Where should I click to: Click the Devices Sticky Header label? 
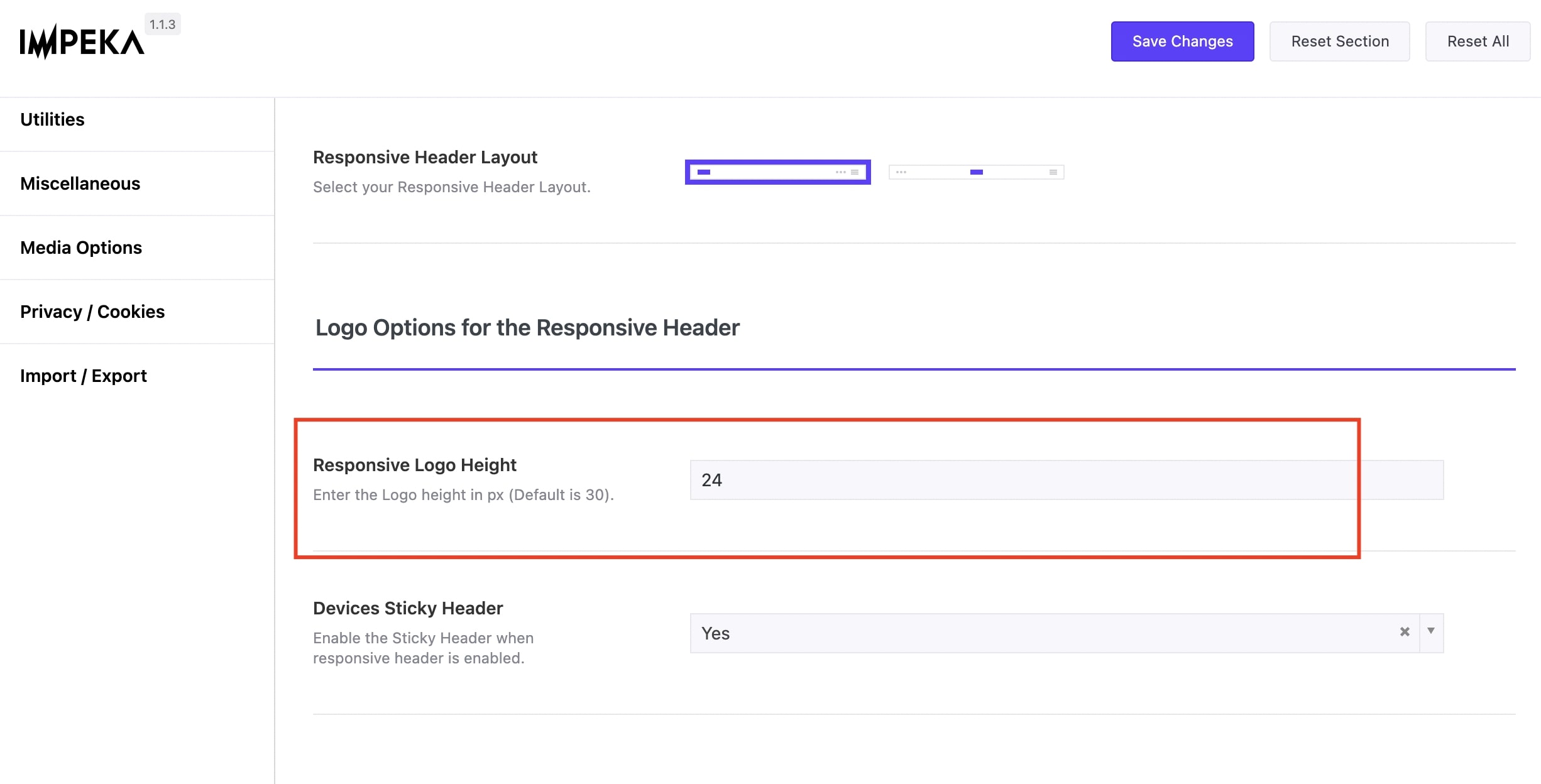point(408,608)
